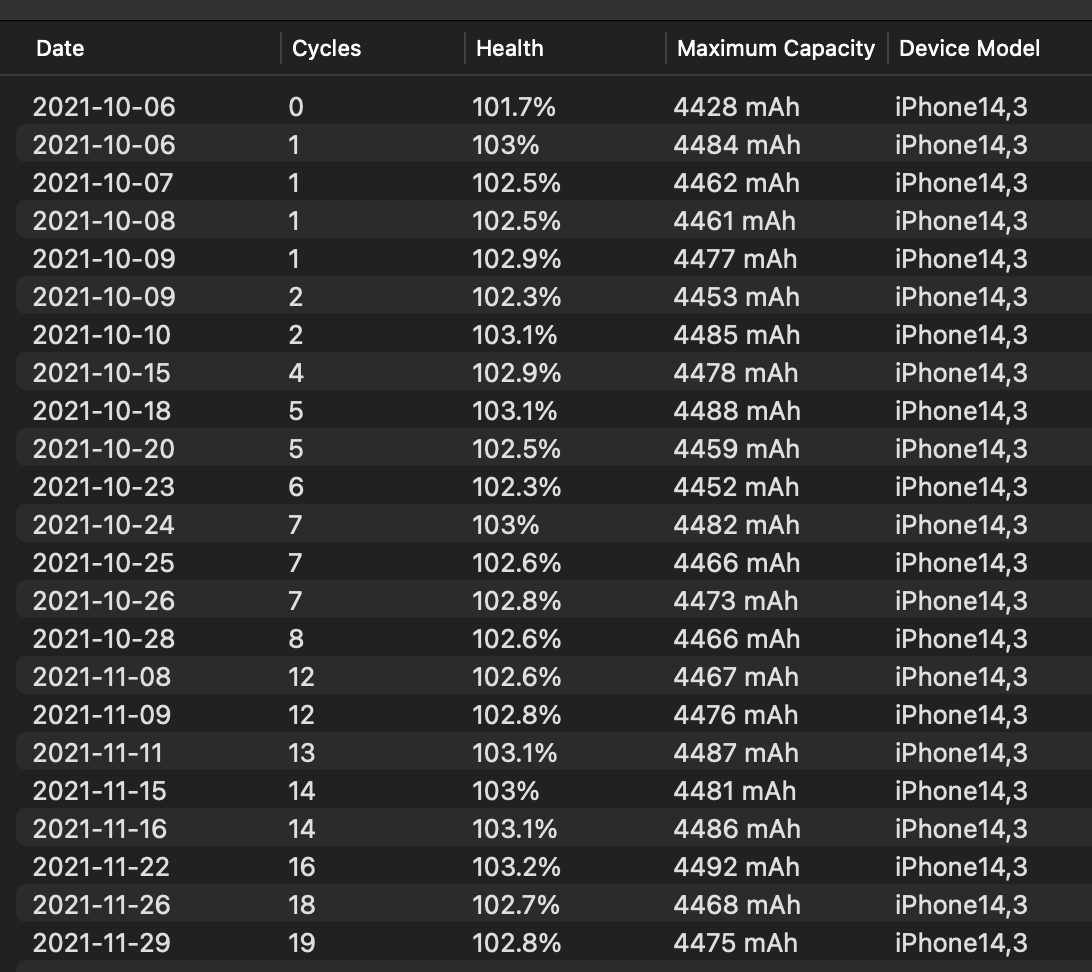Click date cell 2021-11-26
This screenshot has width=1092, height=972.
click(102, 904)
